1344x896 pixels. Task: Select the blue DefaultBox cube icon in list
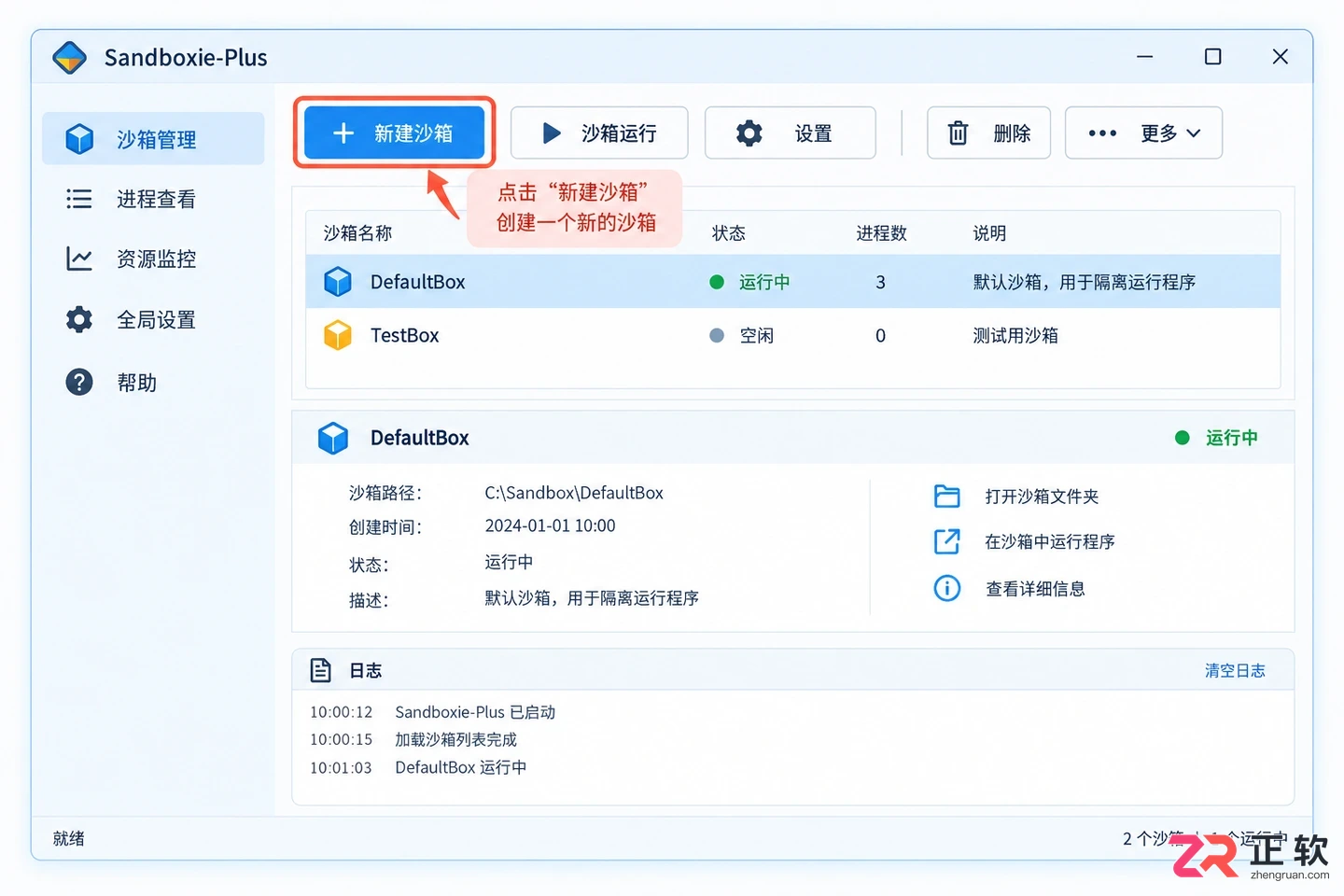point(338,282)
